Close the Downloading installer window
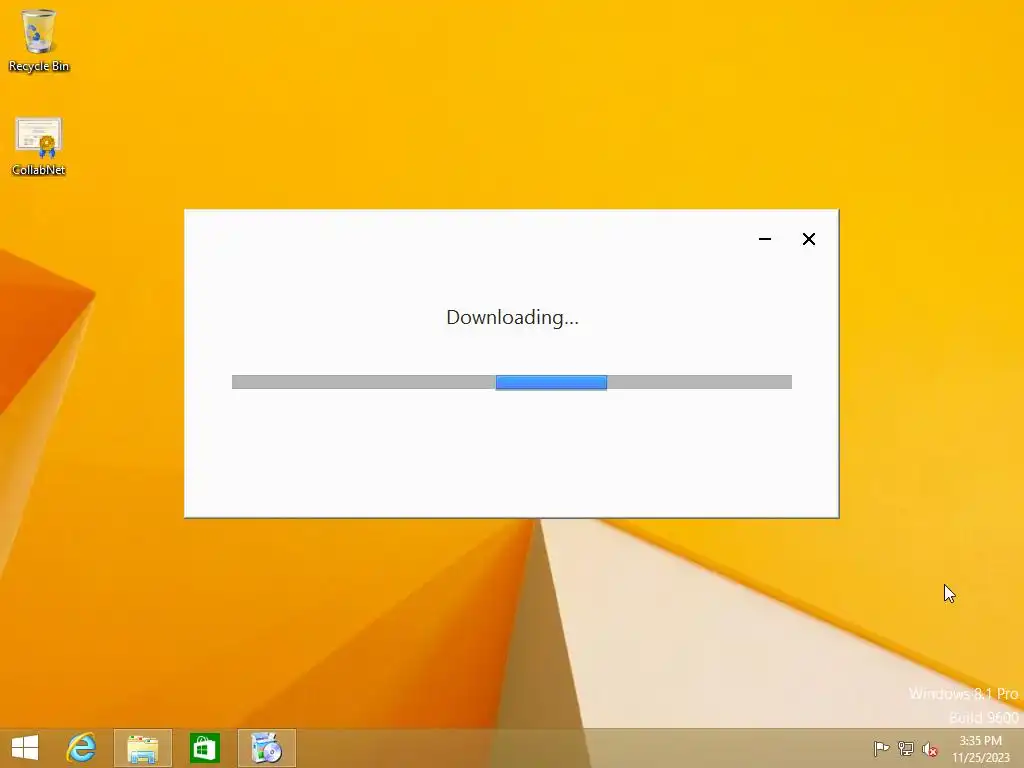1024x768 pixels. point(808,239)
